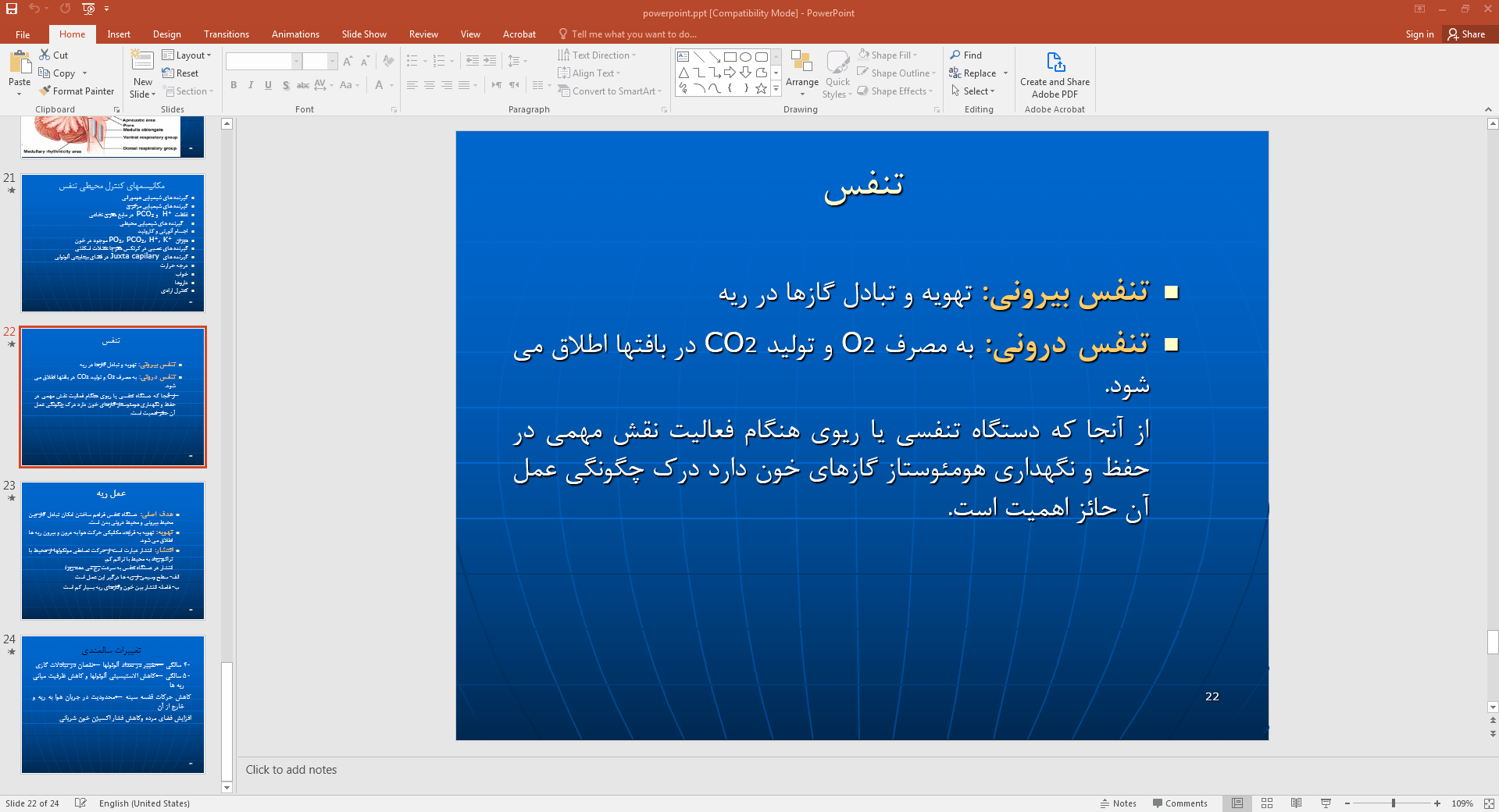Screen dimensions: 1499x812
Task: Fit the slide to the current window
Action: (x=1489, y=803)
